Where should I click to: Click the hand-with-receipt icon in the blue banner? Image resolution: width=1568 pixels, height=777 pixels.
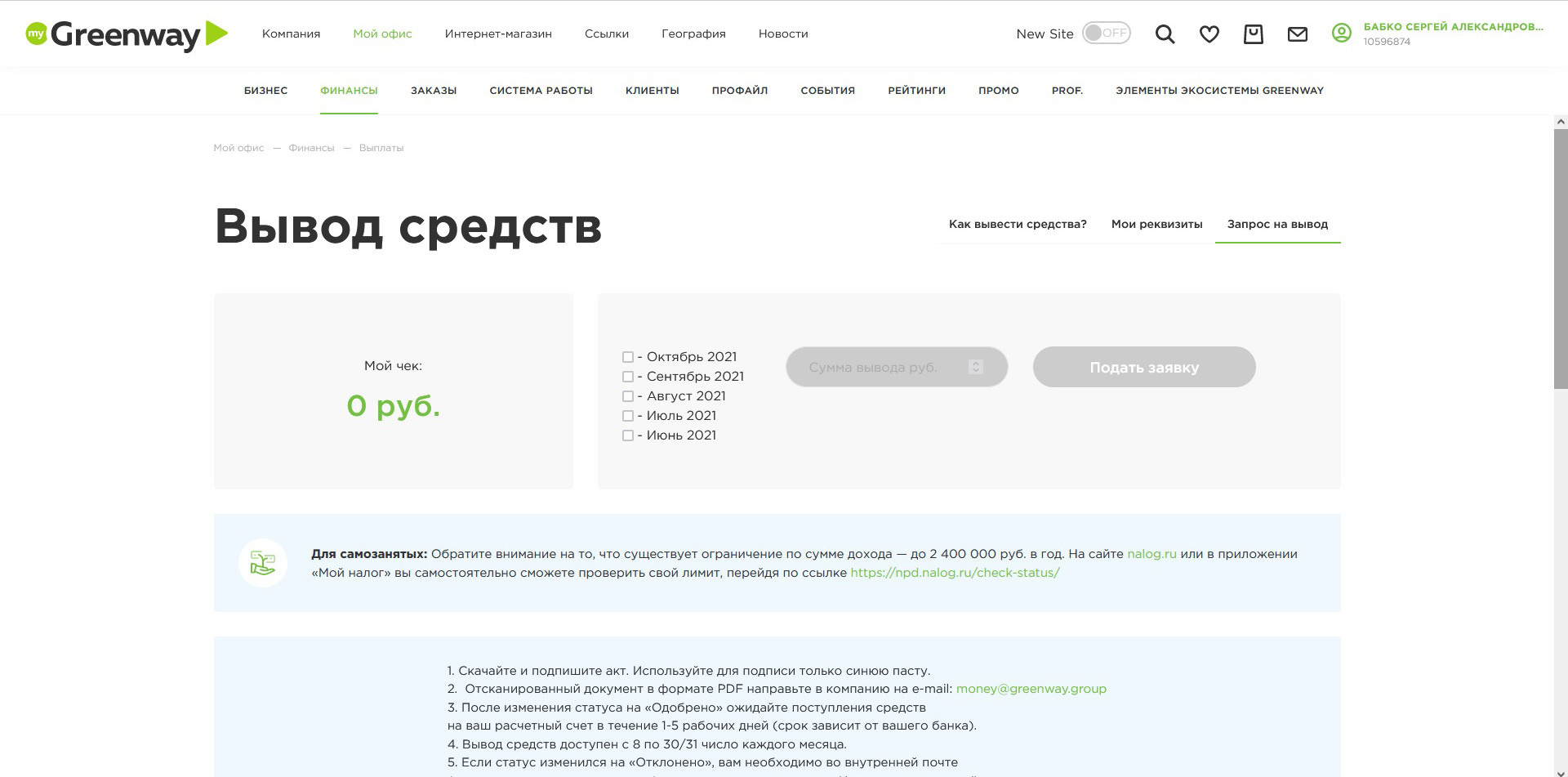(x=263, y=563)
